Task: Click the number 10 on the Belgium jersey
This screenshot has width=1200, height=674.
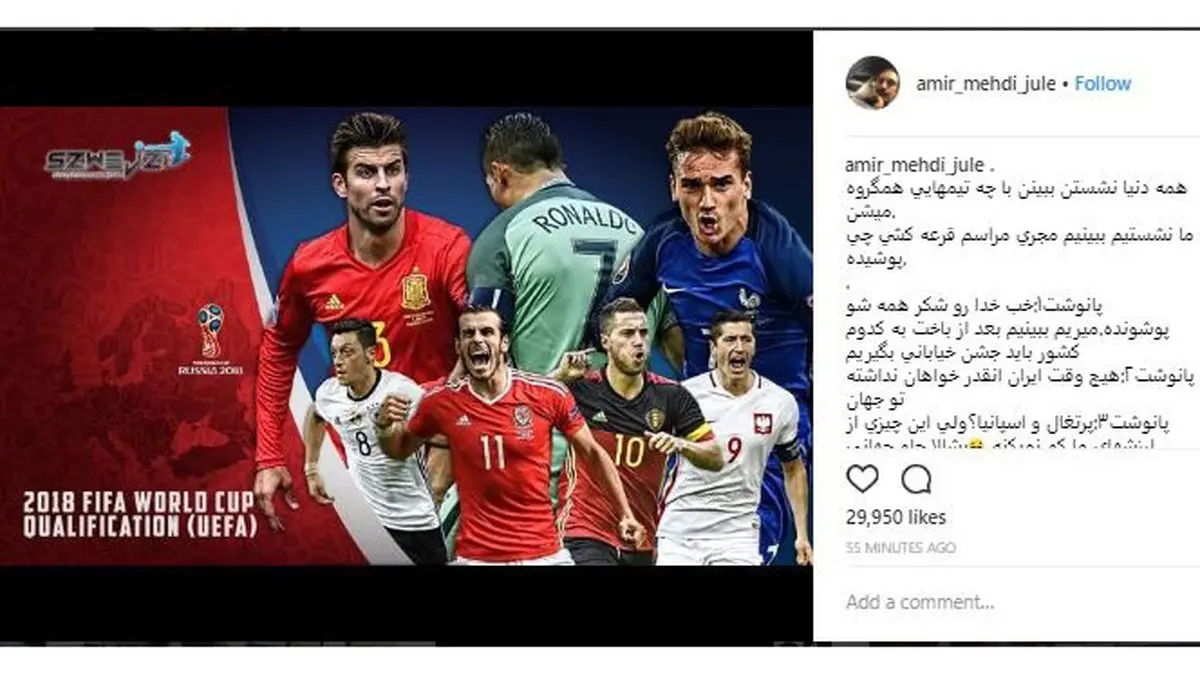Action: [629, 449]
